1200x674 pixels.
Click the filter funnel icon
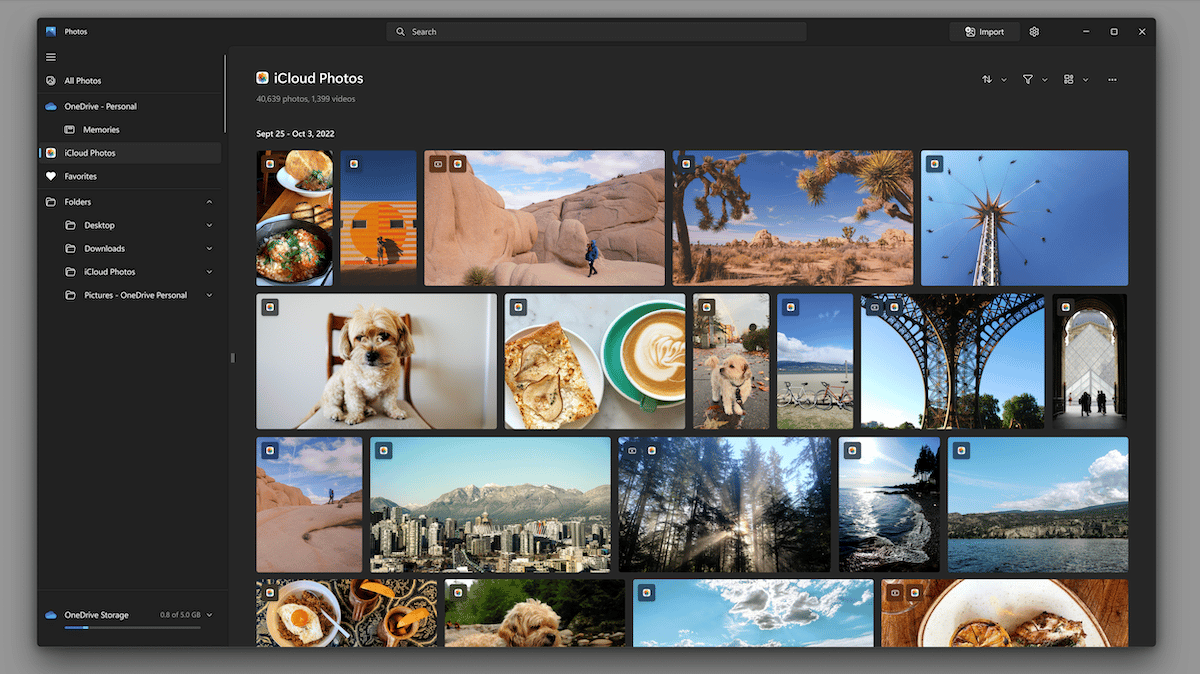pyautogui.click(x=1027, y=80)
